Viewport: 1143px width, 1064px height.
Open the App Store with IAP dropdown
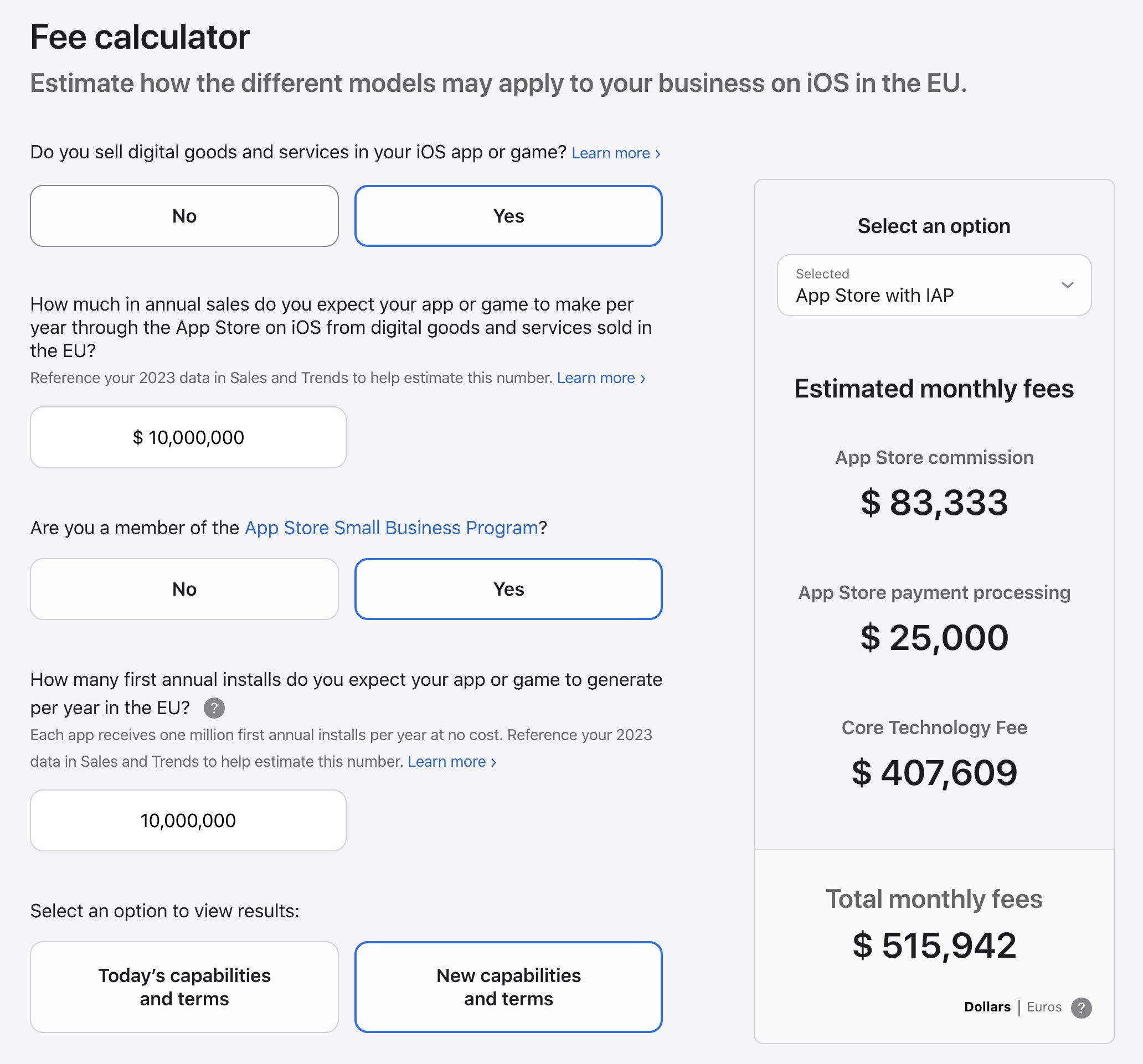[934, 285]
